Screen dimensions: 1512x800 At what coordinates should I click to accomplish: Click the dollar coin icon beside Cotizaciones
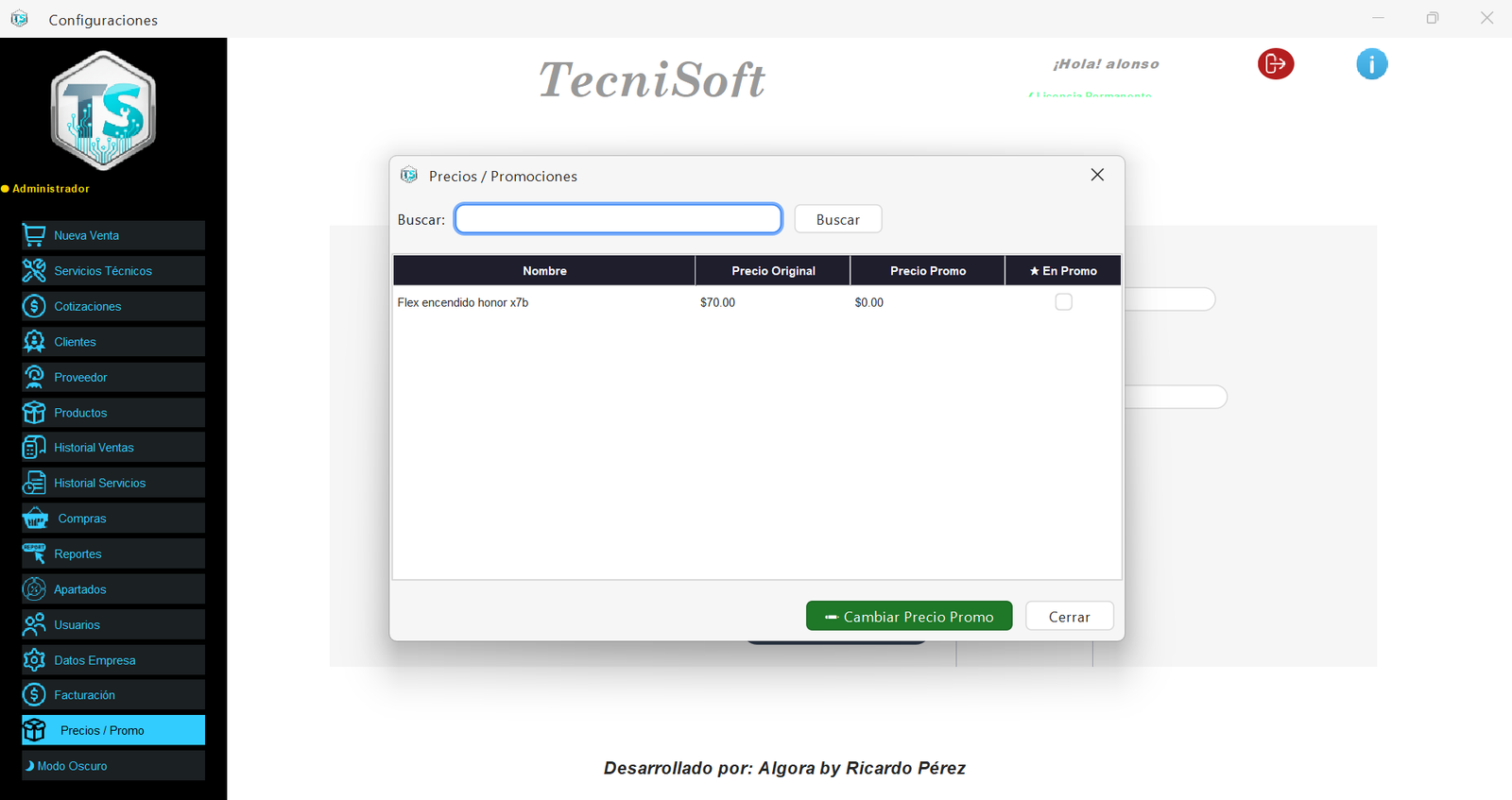(34, 306)
